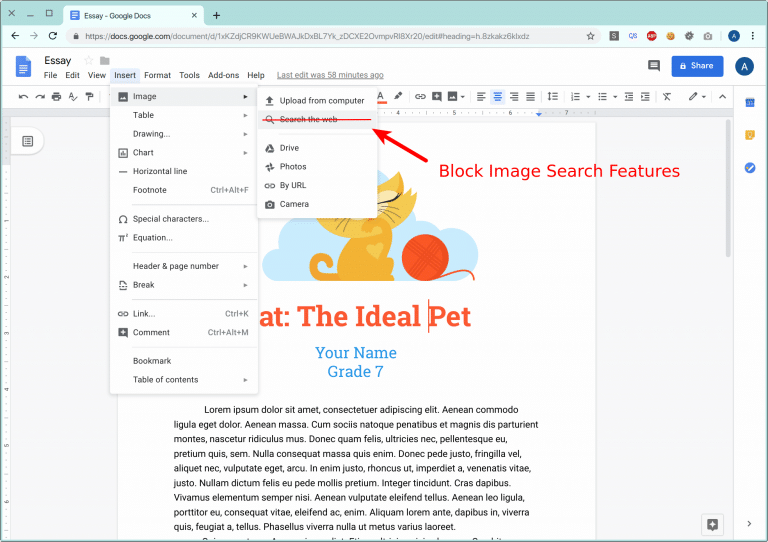Open bulleted list options arrow

pos(615,97)
